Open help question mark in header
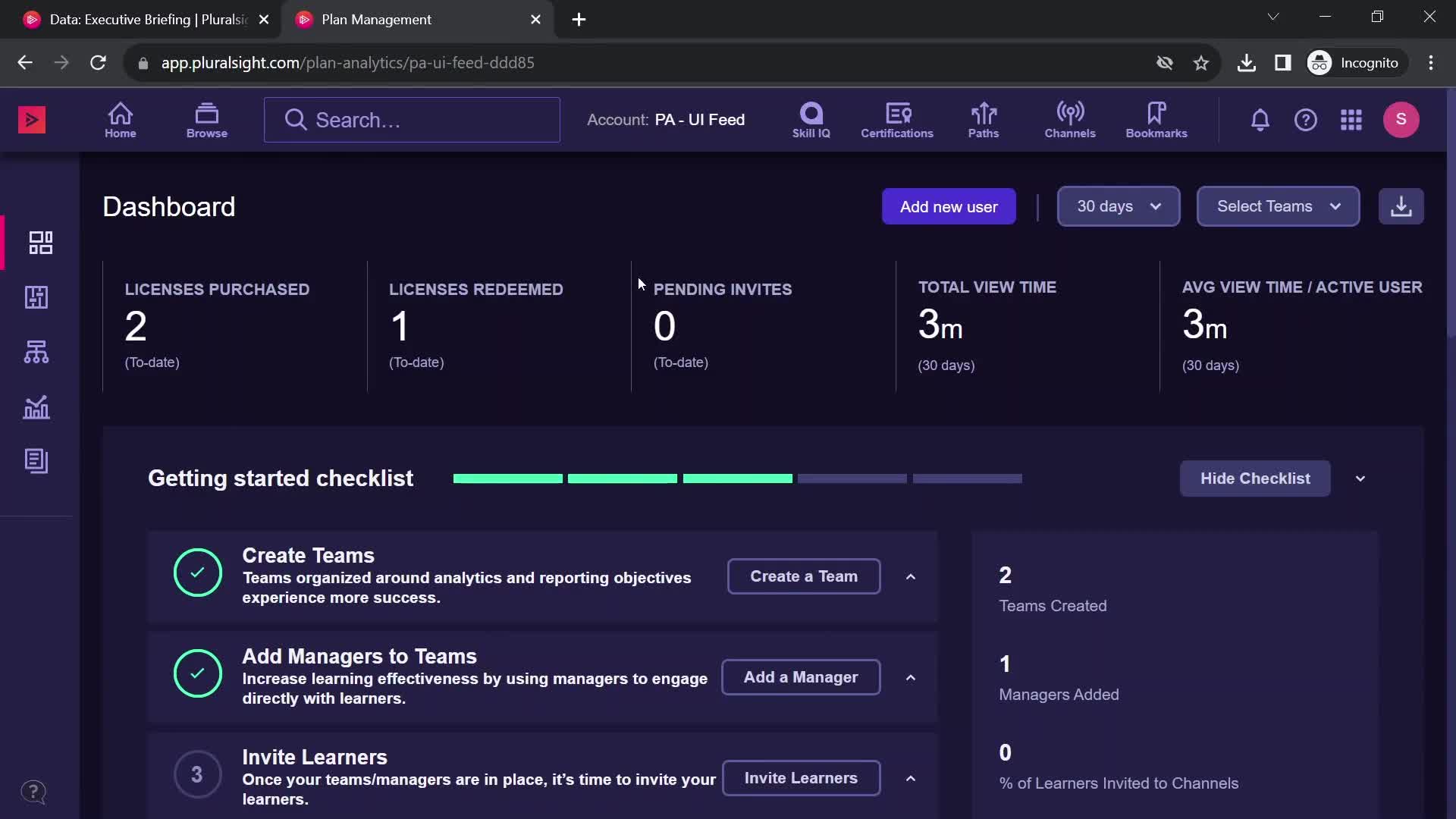Viewport: 1456px width, 819px height. pyautogui.click(x=1305, y=120)
